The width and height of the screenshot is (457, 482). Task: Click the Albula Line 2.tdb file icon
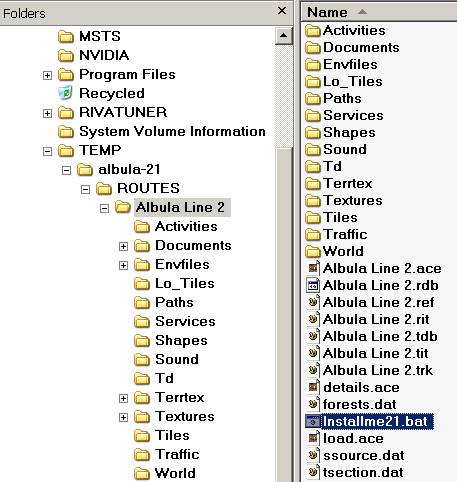pos(313,336)
